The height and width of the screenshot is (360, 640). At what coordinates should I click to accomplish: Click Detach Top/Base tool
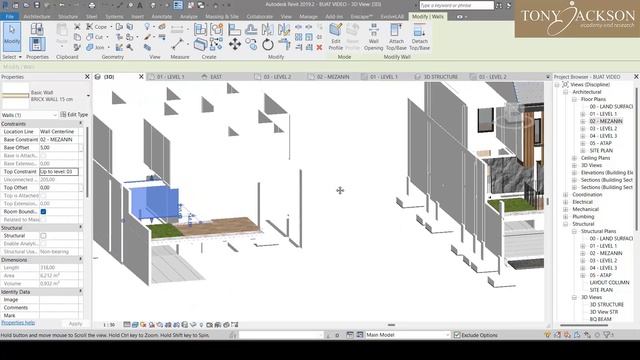419,37
